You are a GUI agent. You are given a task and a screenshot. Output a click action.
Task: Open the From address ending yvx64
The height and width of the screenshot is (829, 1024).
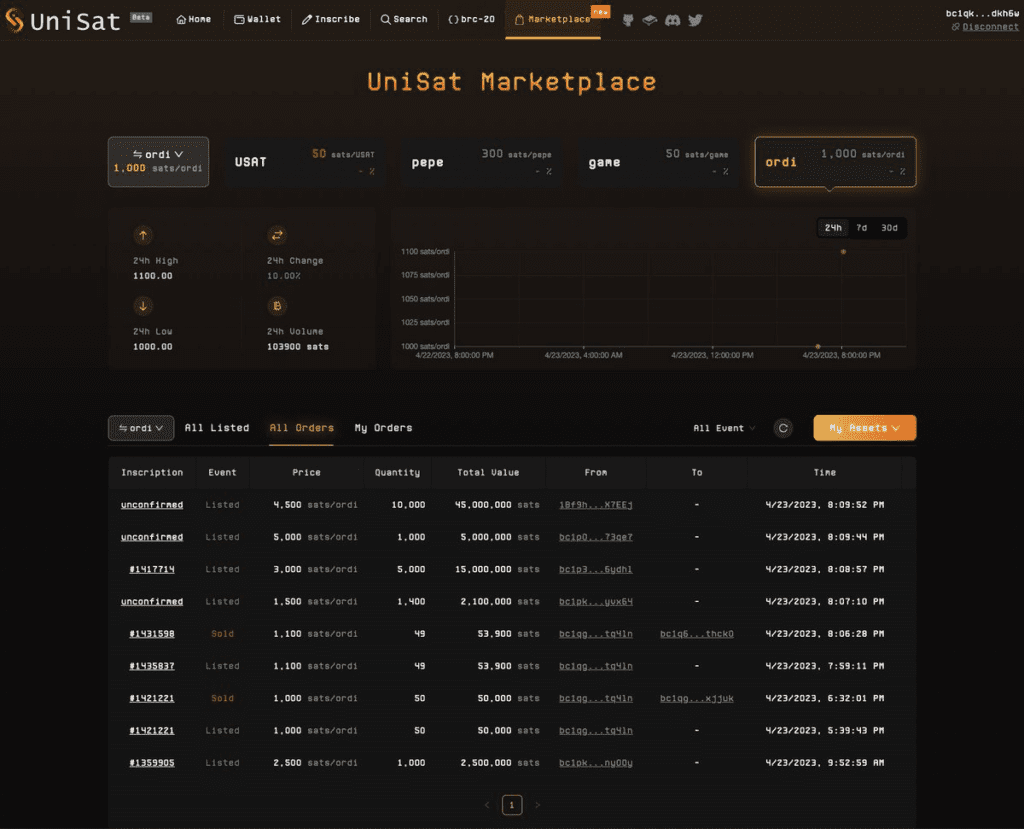[x=596, y=602]
